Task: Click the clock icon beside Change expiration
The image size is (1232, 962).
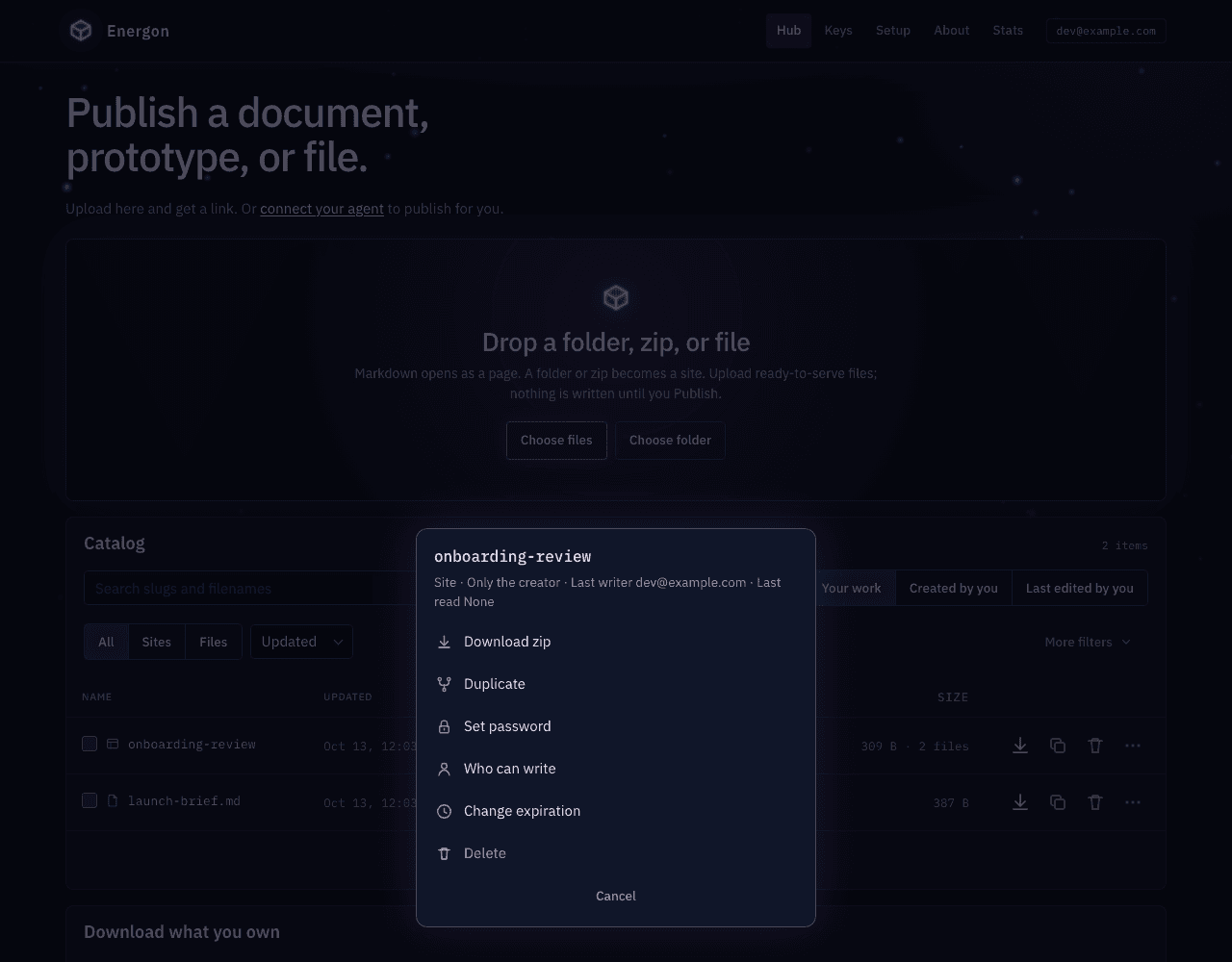Action: pyautogui.click(x=444, y=811)
